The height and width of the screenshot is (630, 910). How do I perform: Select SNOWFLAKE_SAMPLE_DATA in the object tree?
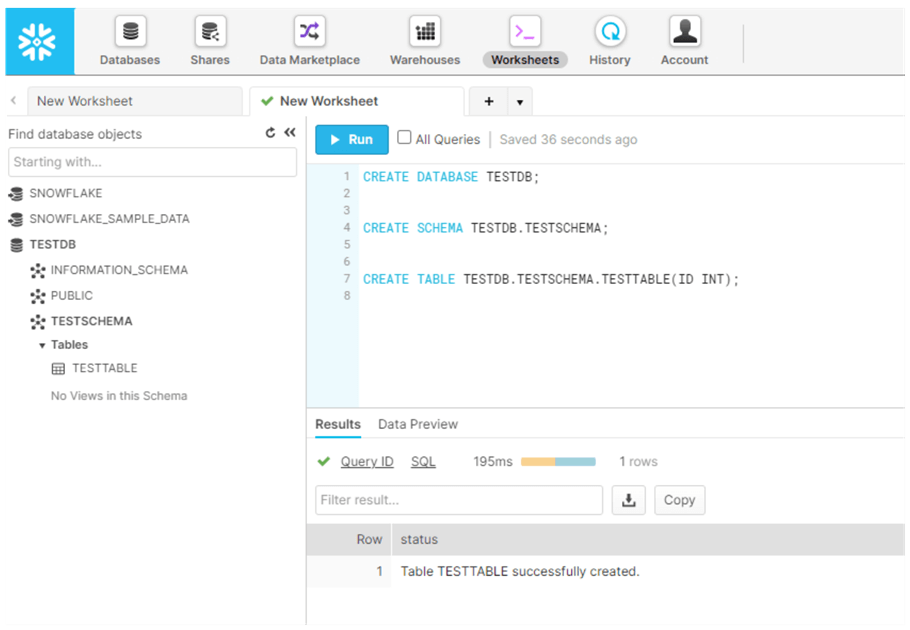click(x=110, y=219)
